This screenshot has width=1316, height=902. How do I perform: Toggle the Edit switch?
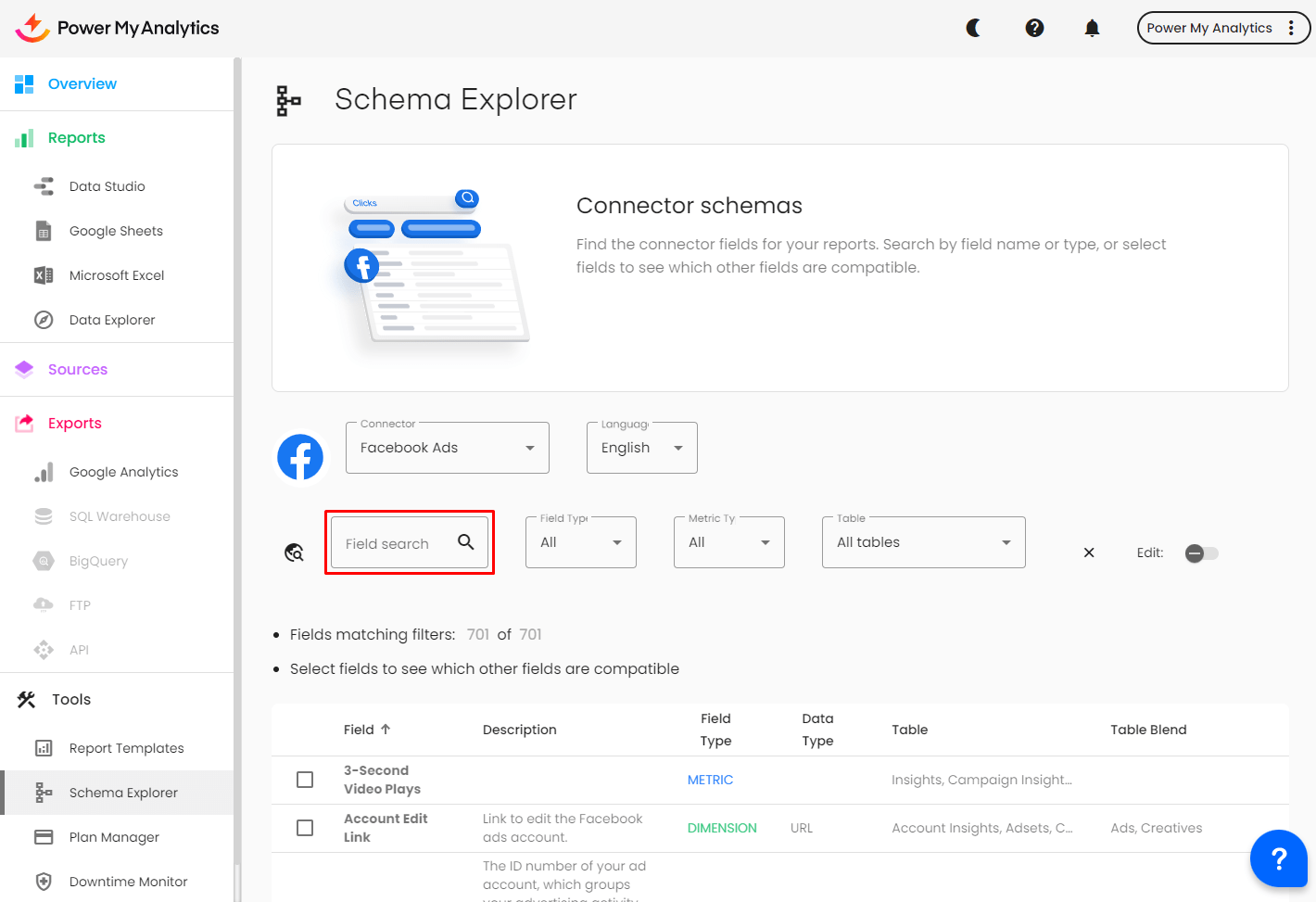1202,553
